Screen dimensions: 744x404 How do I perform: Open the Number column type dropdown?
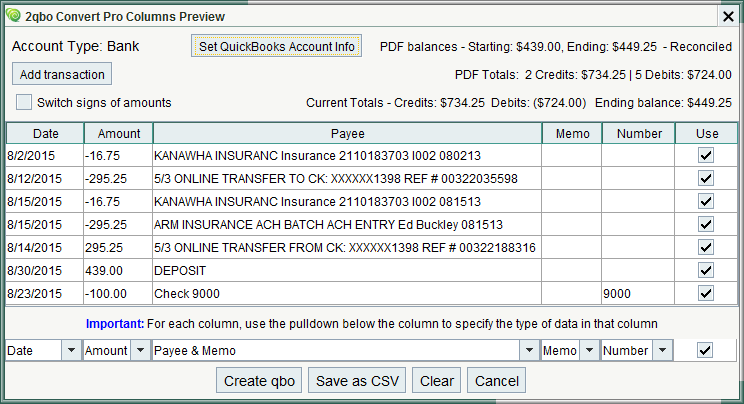(x=662, y=350)
